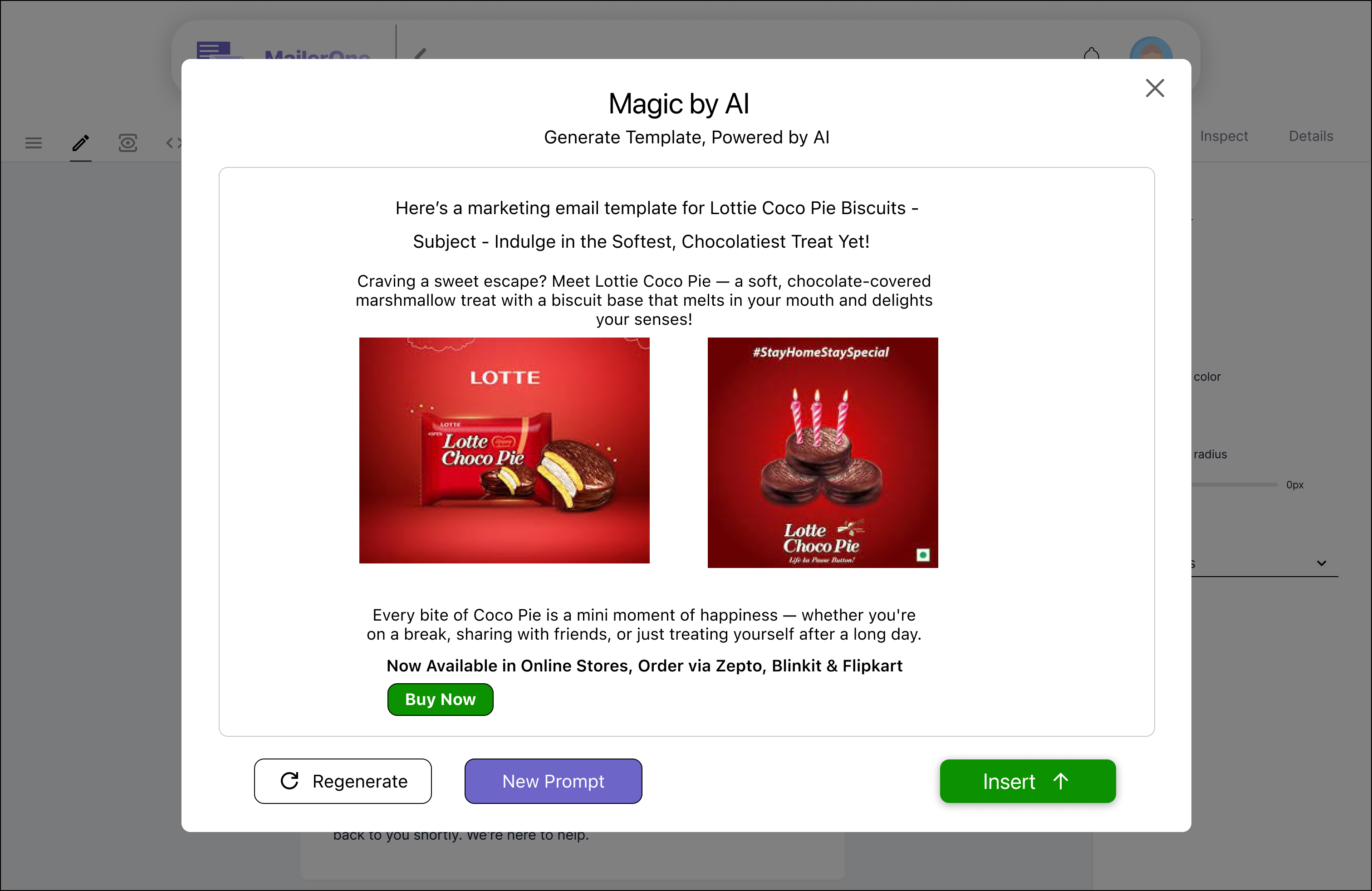Click the 'Every bite of Coco Pie' paragraph
1372x891 pixels.
pos(644,624)
